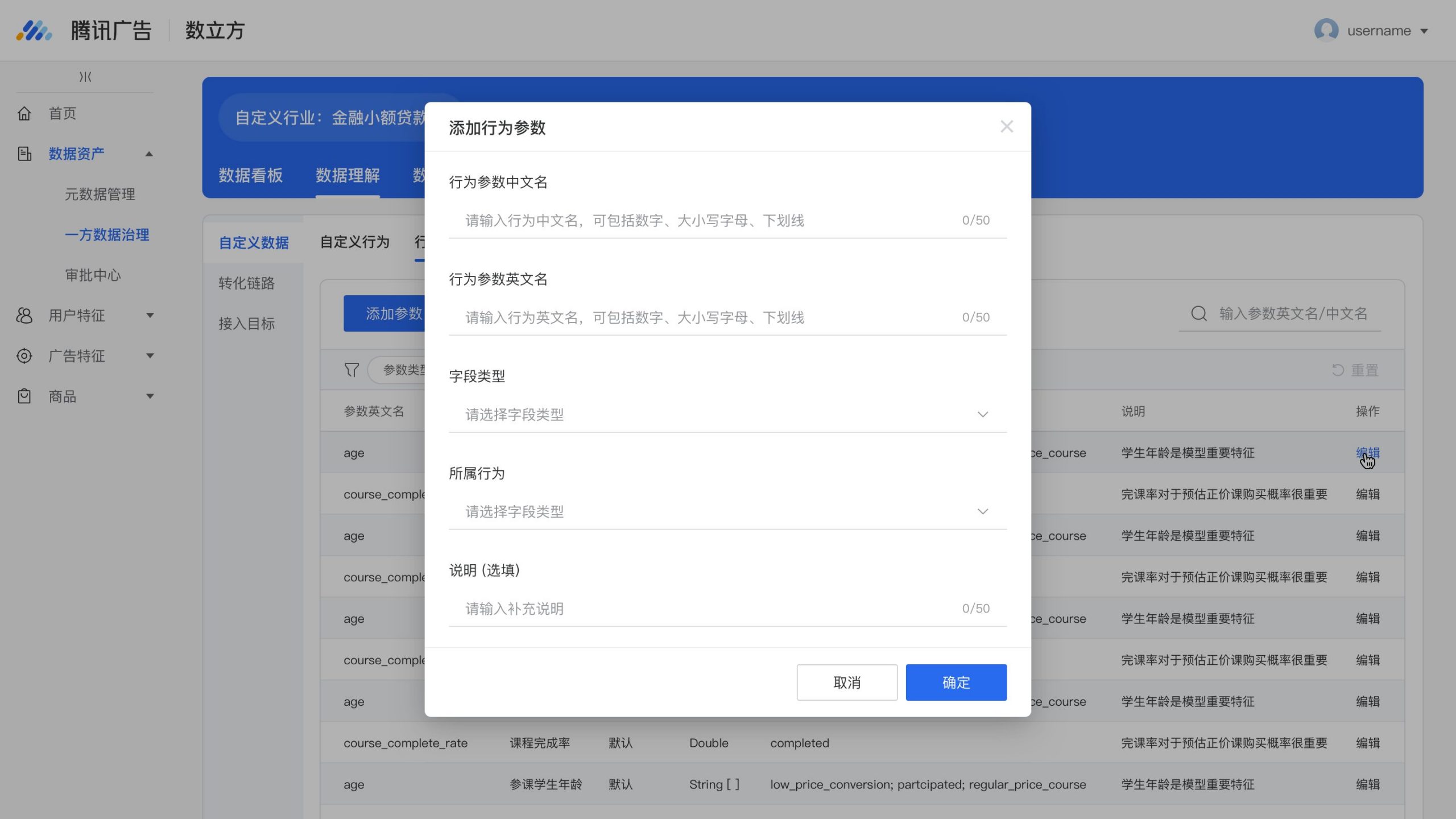1456x819 pixels.
Task: Click the 取消 button
Action: [847, 682]
